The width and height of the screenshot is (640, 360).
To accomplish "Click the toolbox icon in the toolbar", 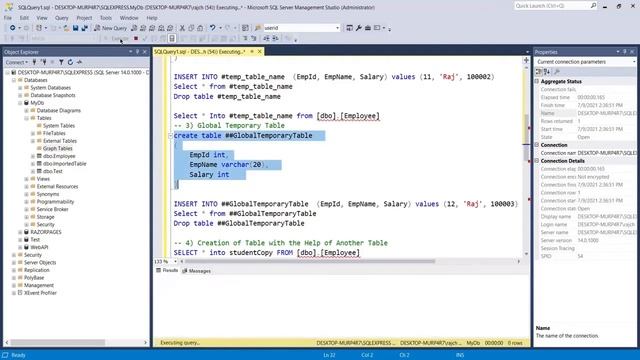I will 367,28.
